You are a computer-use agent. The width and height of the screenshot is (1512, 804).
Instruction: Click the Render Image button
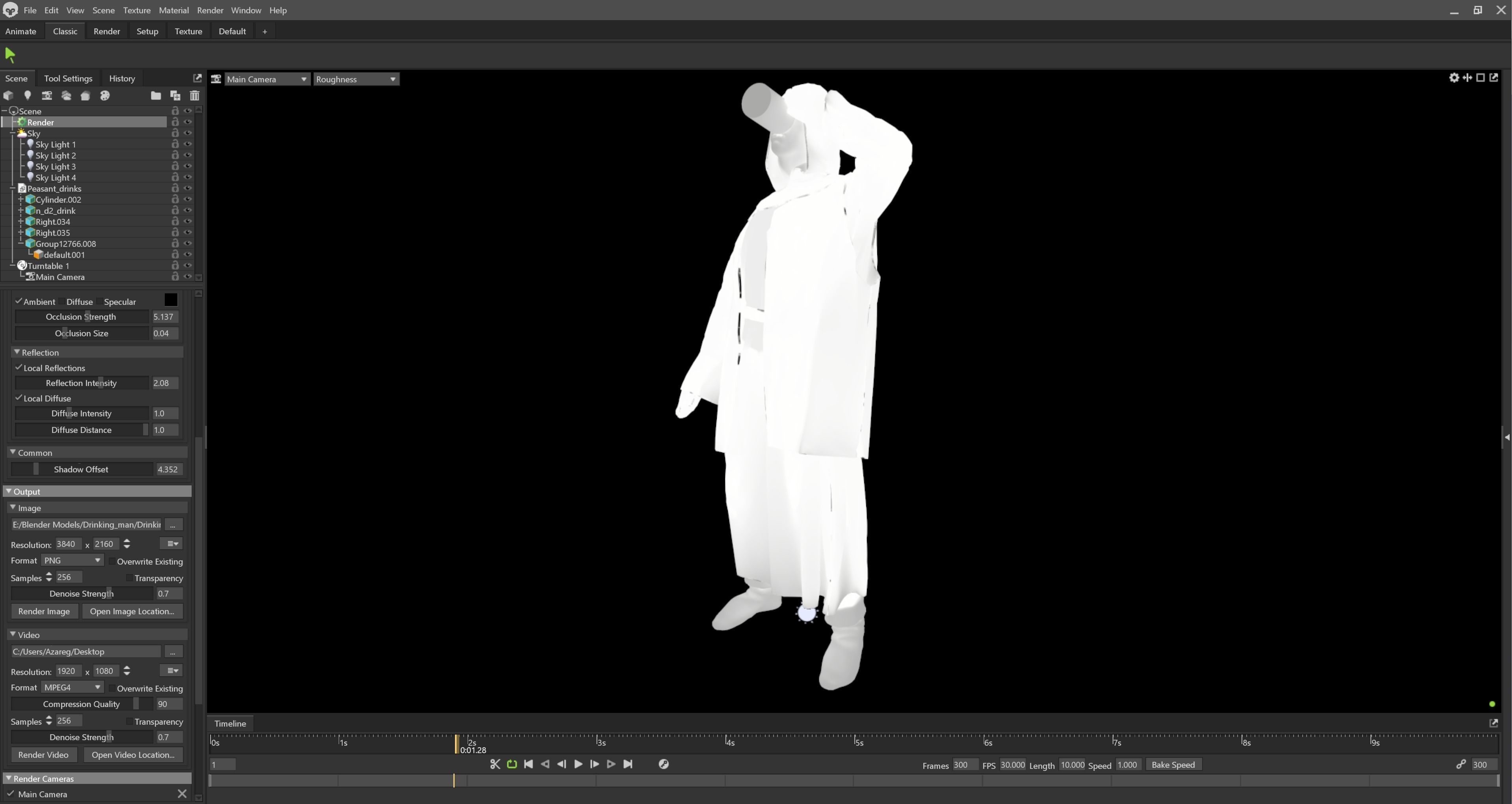coord(44,611)
